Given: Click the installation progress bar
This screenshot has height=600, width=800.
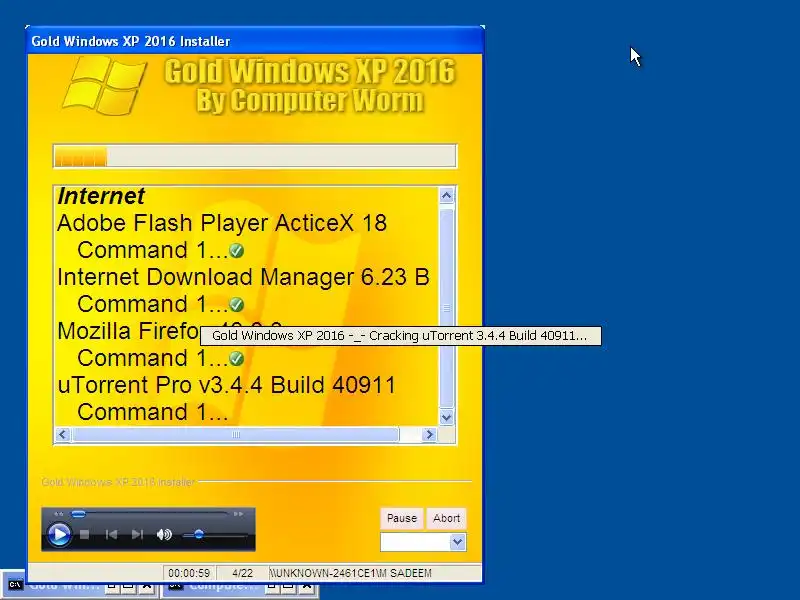Looking at the screenshot, I should pyautogui.click(x=255, y=156).
